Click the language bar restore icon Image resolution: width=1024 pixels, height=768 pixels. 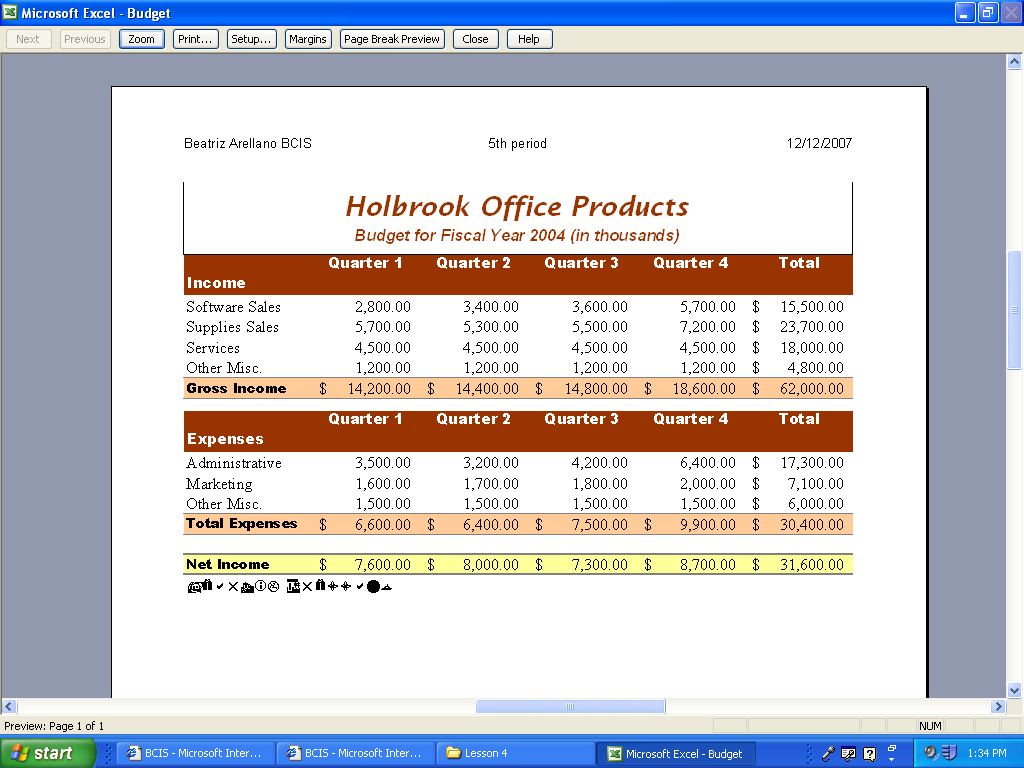[x=891, y=748]
